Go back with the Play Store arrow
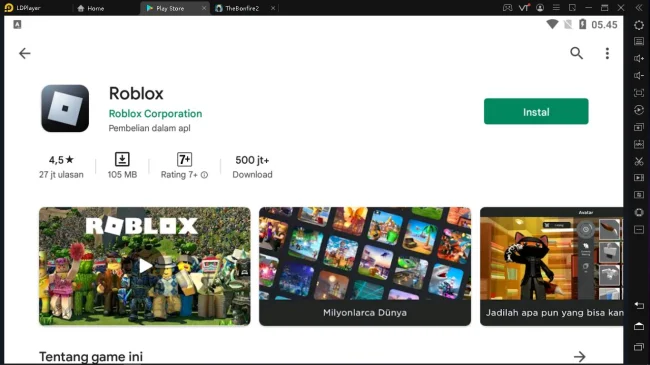 [x=24, y=53]
